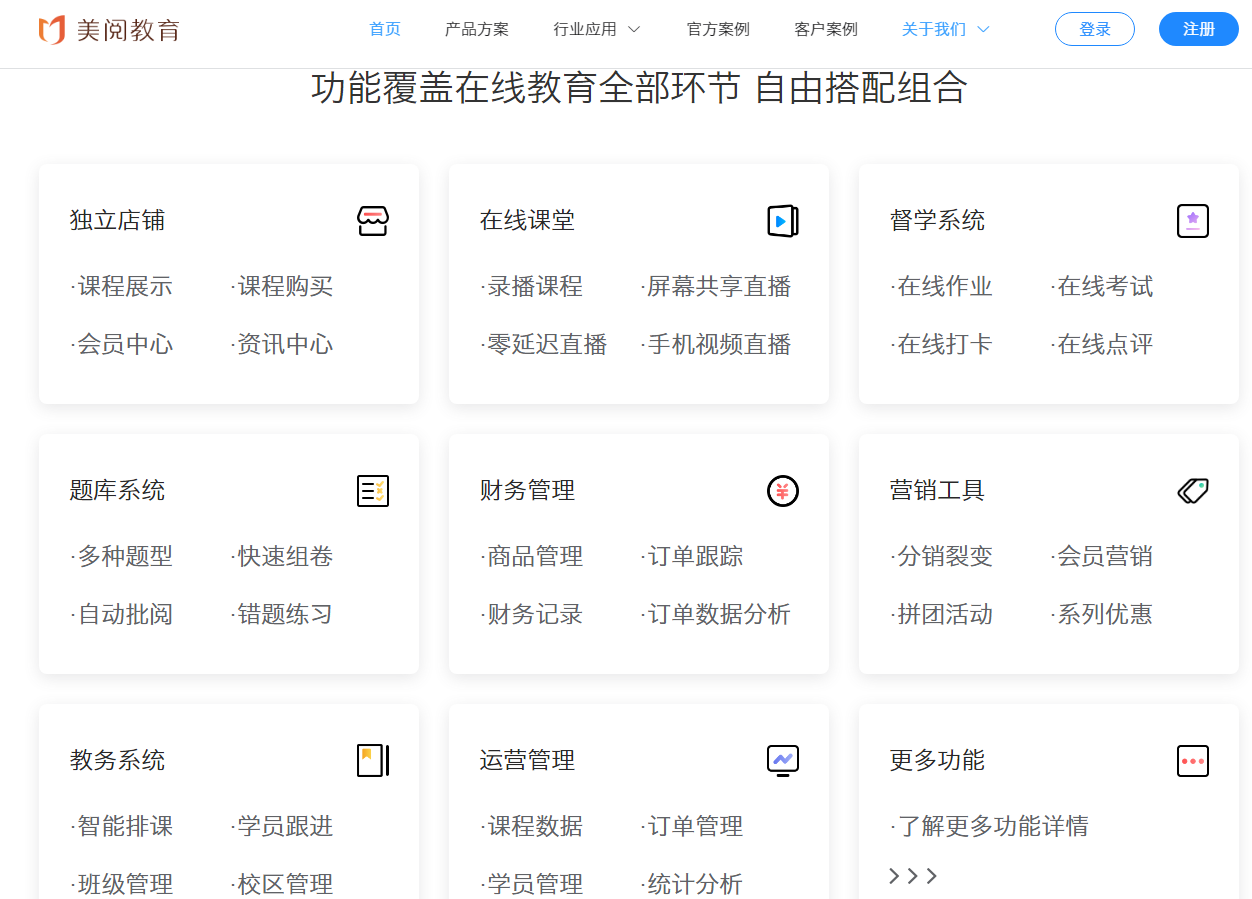Go to the 首页 nav item
The width and height of the screenshot is (1252, 899).
click(385, 30)
